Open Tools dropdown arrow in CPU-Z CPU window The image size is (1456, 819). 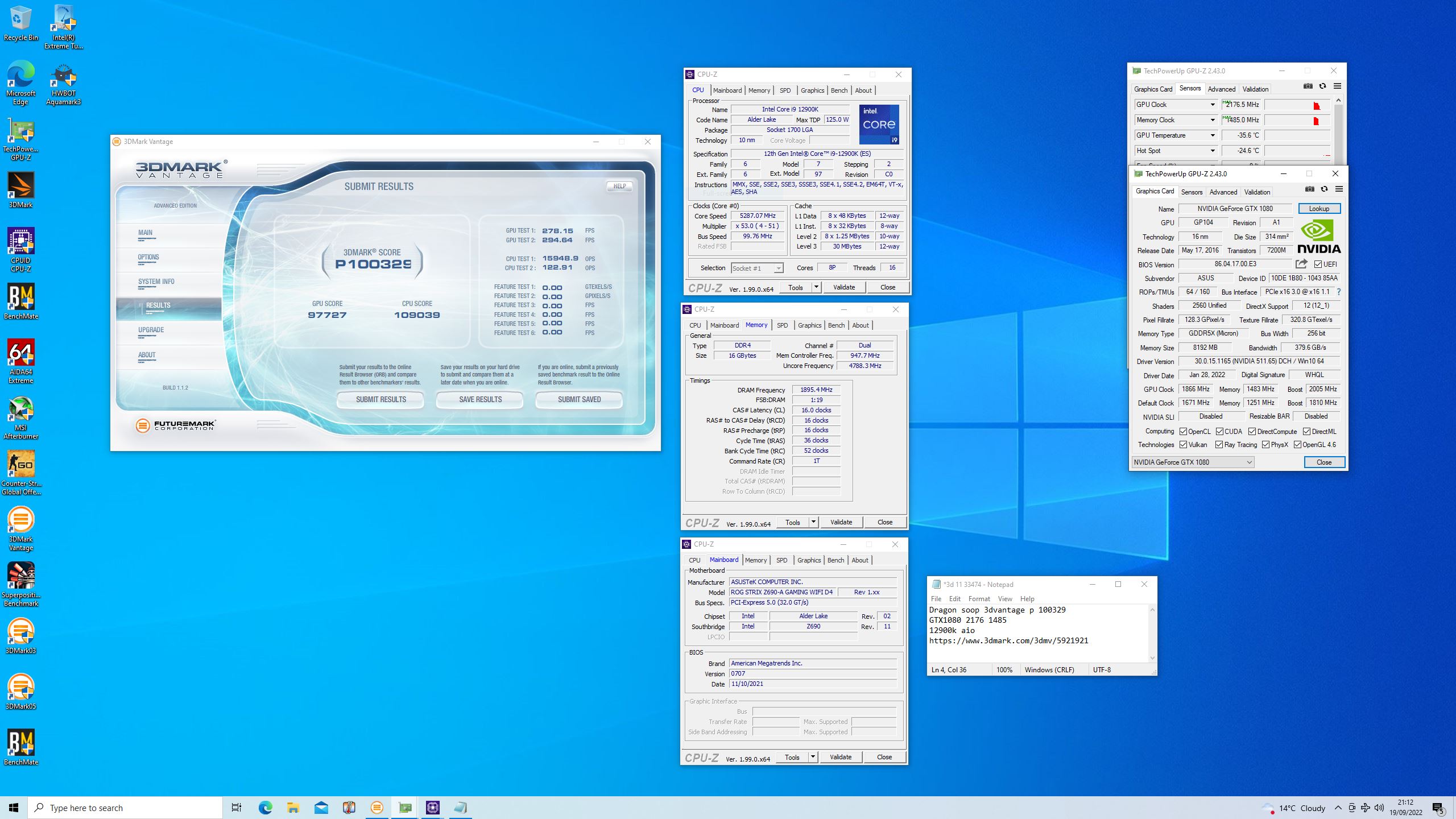click(x=816, y=287)
